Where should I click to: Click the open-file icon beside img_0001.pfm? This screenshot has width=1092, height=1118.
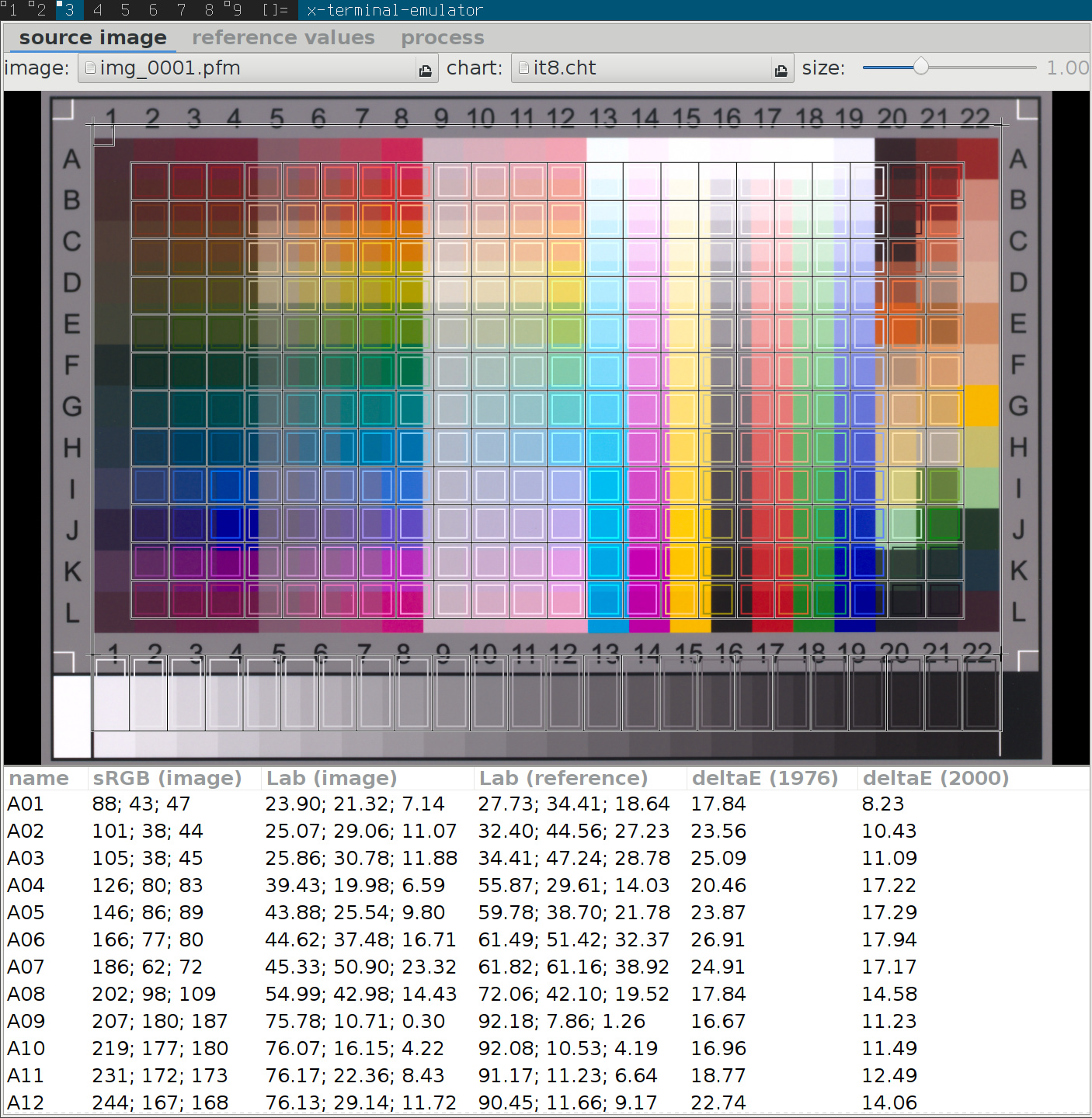tap(426, 71)
